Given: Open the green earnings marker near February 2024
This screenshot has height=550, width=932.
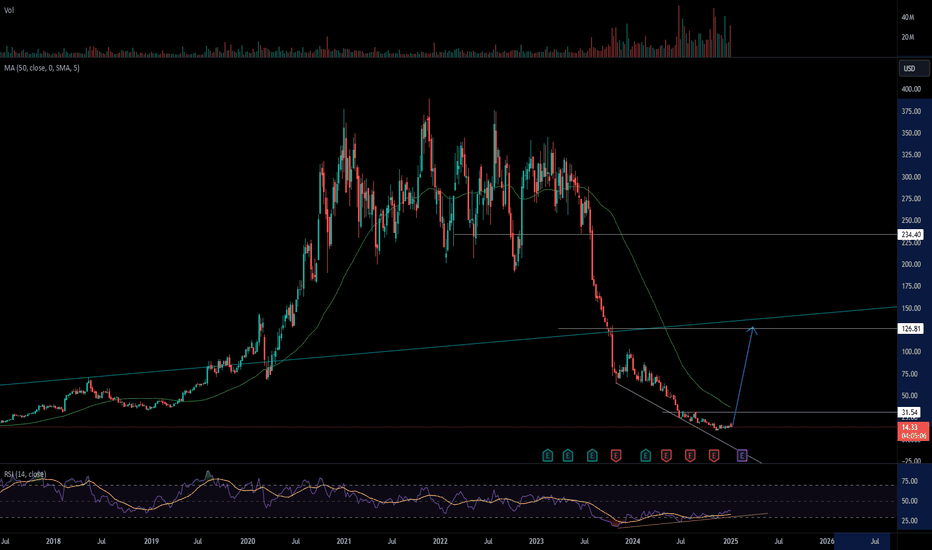Looking at the screenshot, I should click(x=646, y=456).
